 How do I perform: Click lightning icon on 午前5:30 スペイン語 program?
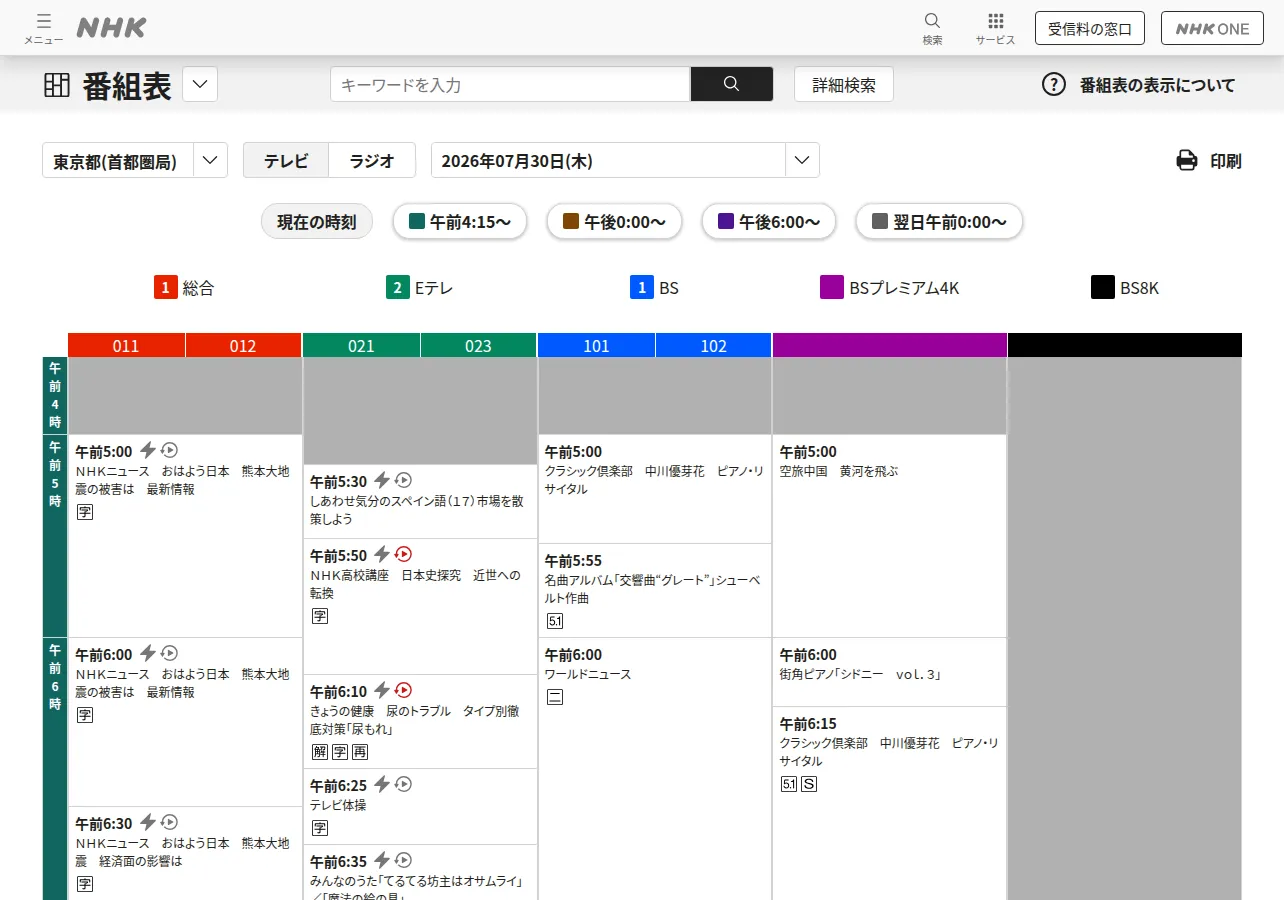(382, 480)
